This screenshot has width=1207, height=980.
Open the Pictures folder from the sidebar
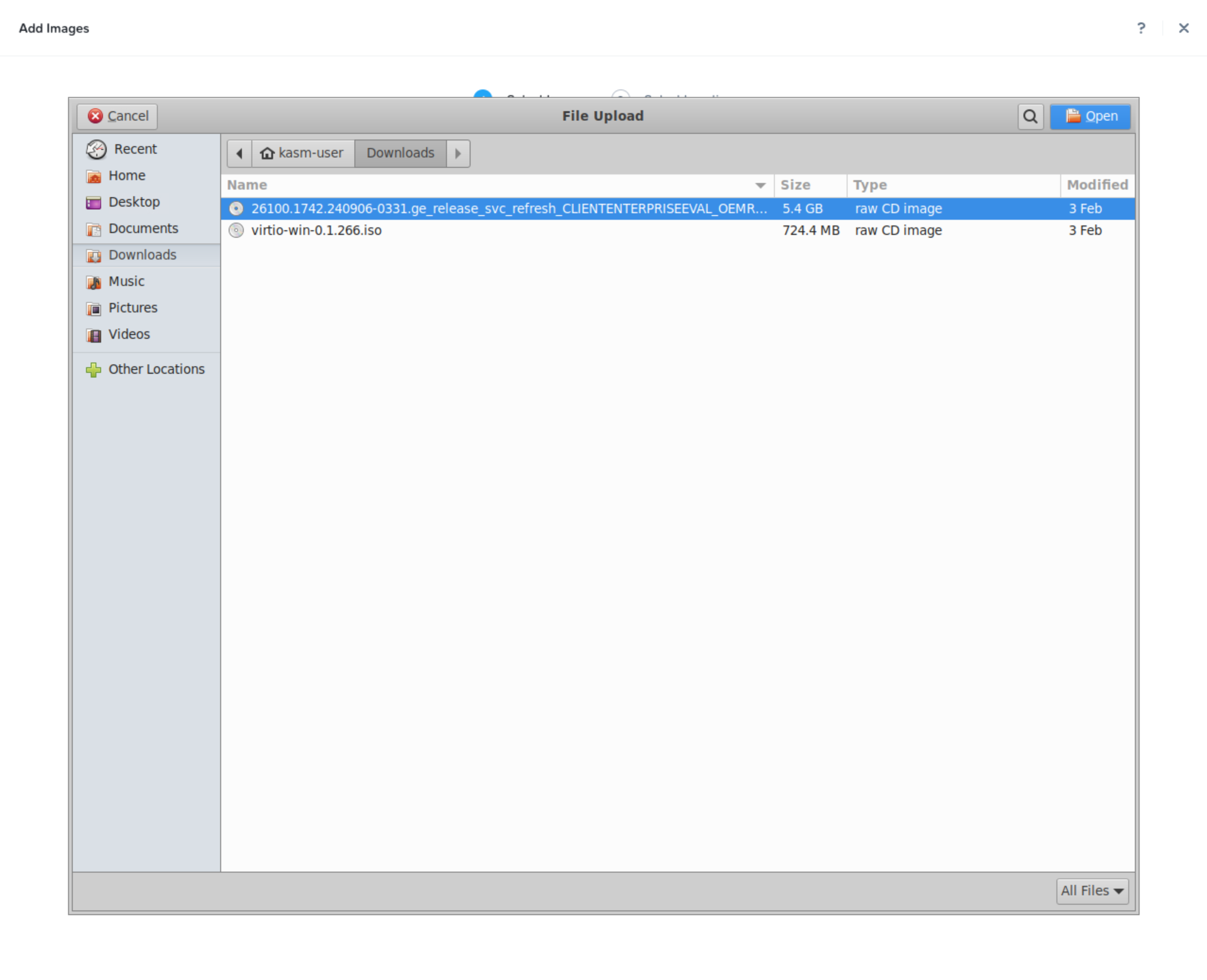[132, 307]
